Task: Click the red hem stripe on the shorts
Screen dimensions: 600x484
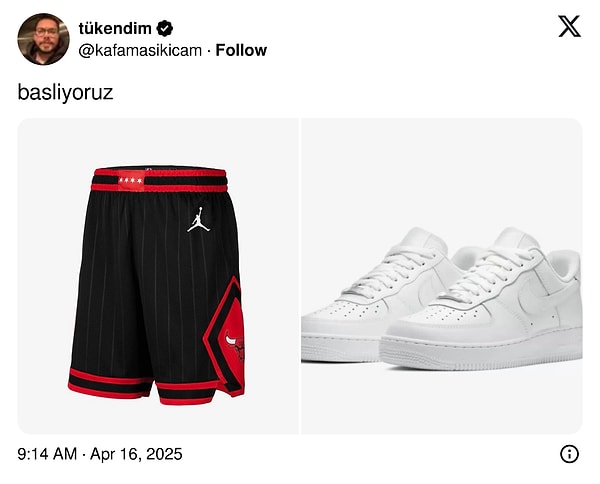Action: click(111, 383)
